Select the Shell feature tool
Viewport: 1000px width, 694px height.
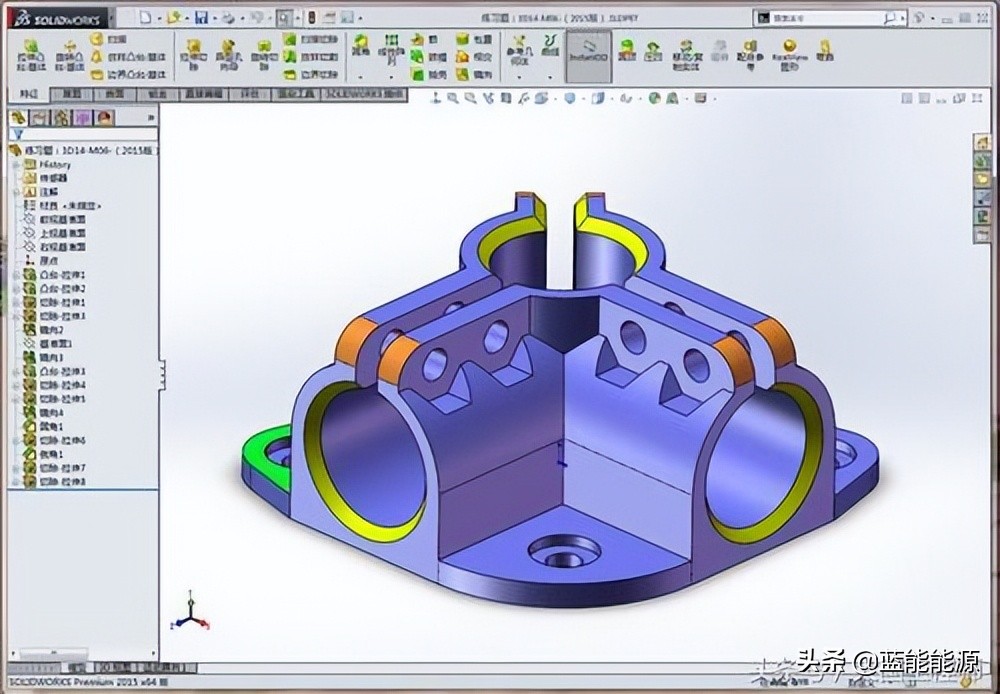[417, 74]
